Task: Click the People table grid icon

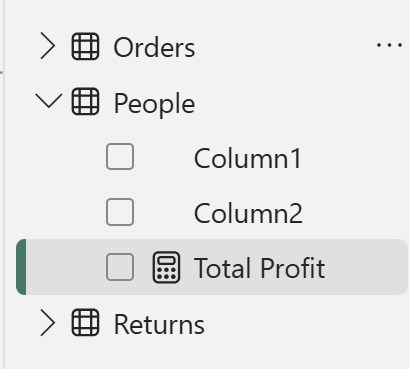Action: 85,102
